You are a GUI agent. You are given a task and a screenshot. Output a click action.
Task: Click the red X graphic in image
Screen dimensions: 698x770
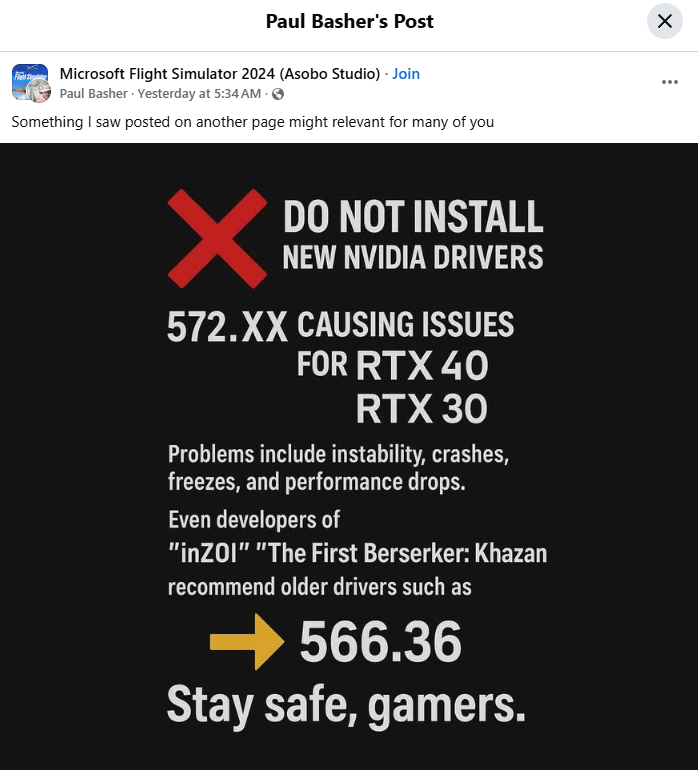217,238
